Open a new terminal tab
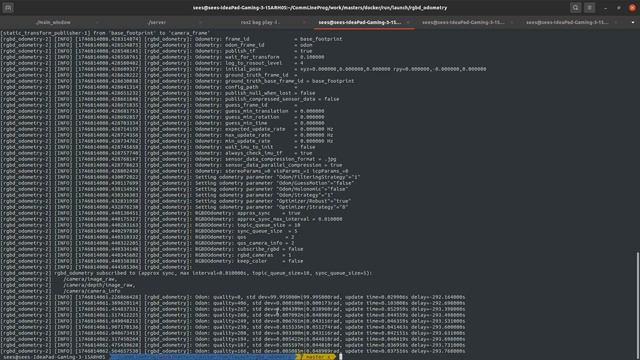 pyautogui.click(x=8, y=8)
